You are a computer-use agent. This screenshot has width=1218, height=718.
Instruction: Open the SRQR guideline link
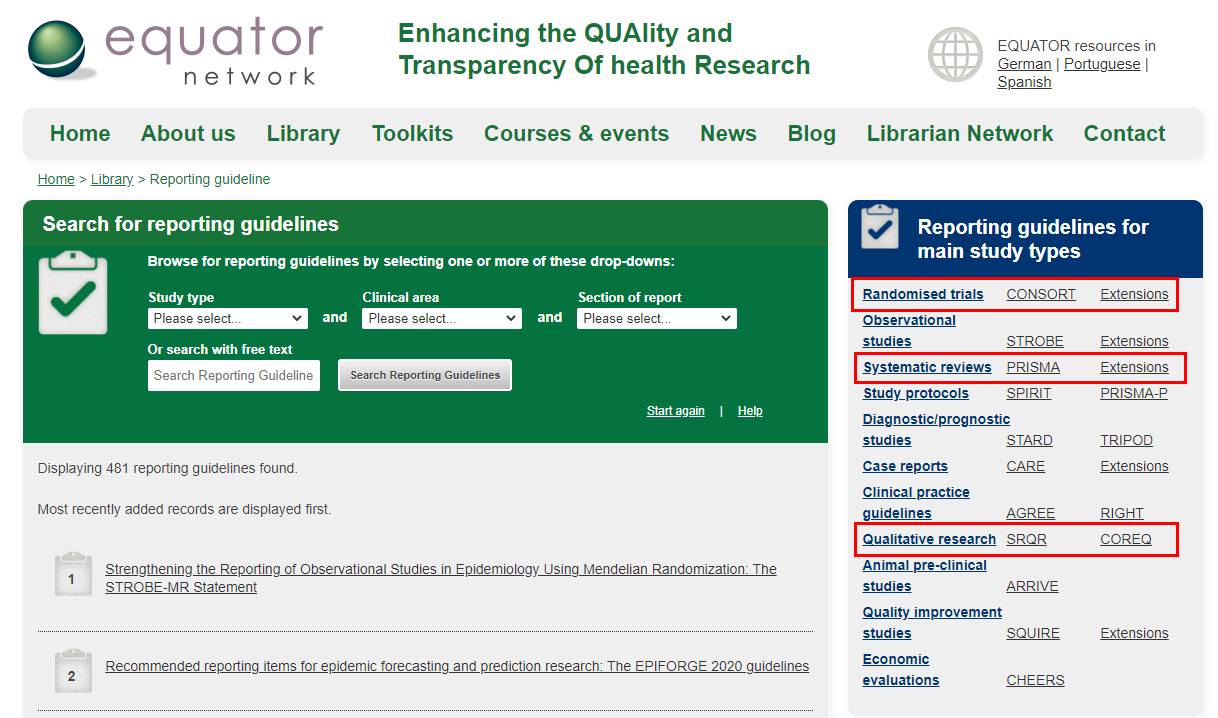click(1027, 539)
